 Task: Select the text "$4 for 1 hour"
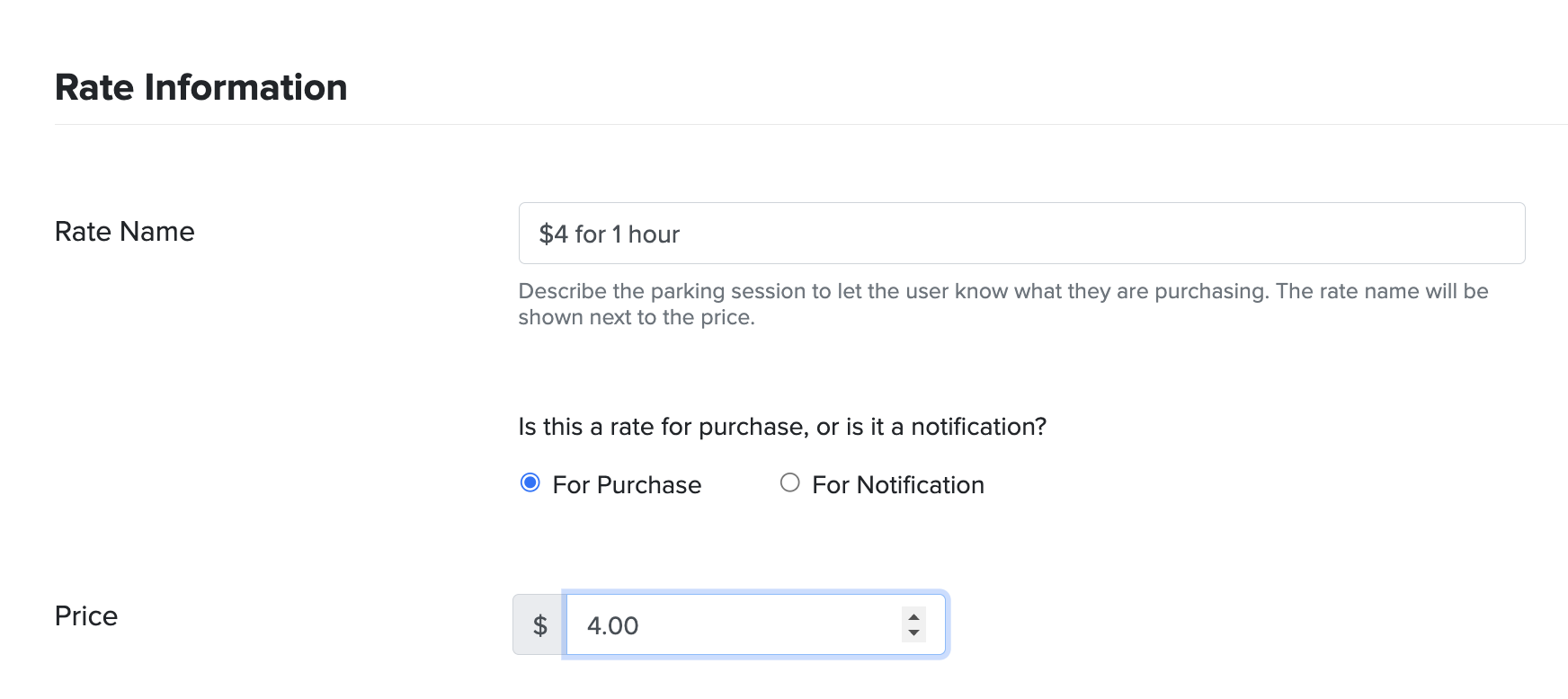(x=608, y=233)
